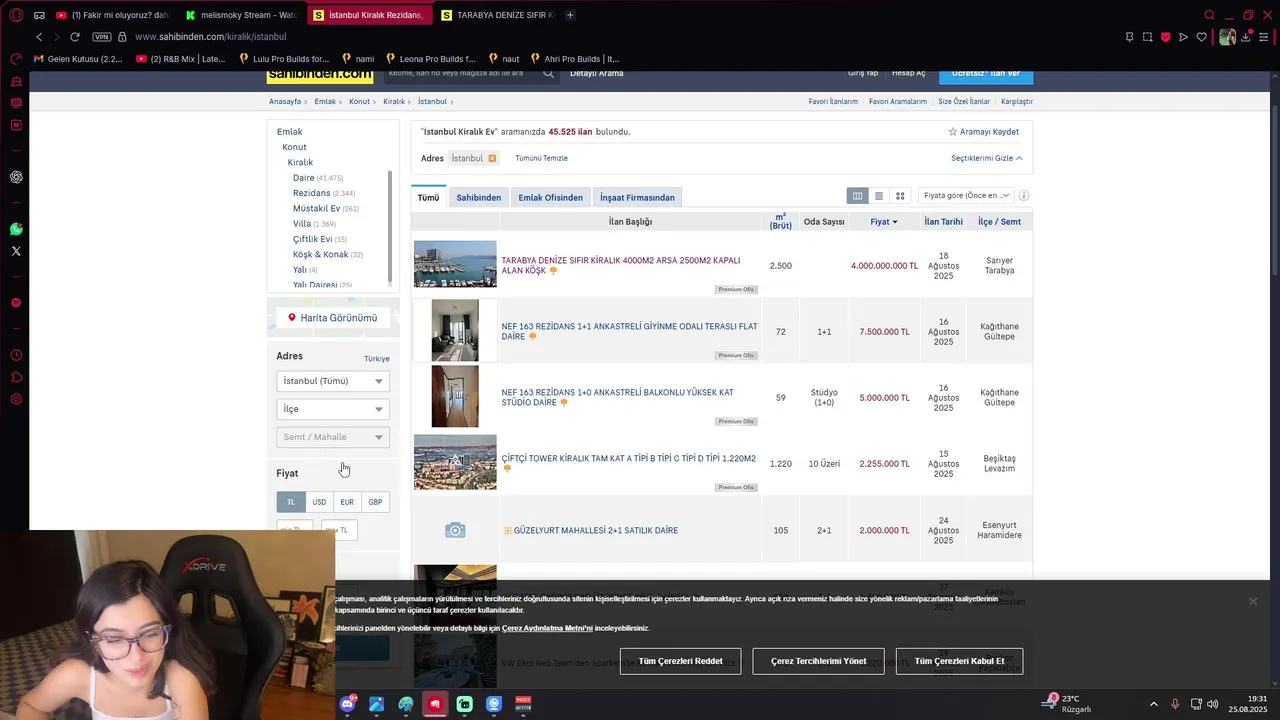Click the browser tab search magnifier

[1209, 15]
